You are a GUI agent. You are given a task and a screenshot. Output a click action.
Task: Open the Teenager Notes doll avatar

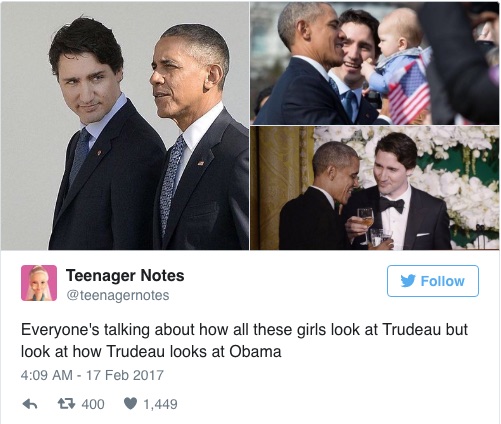click(39, 283)
